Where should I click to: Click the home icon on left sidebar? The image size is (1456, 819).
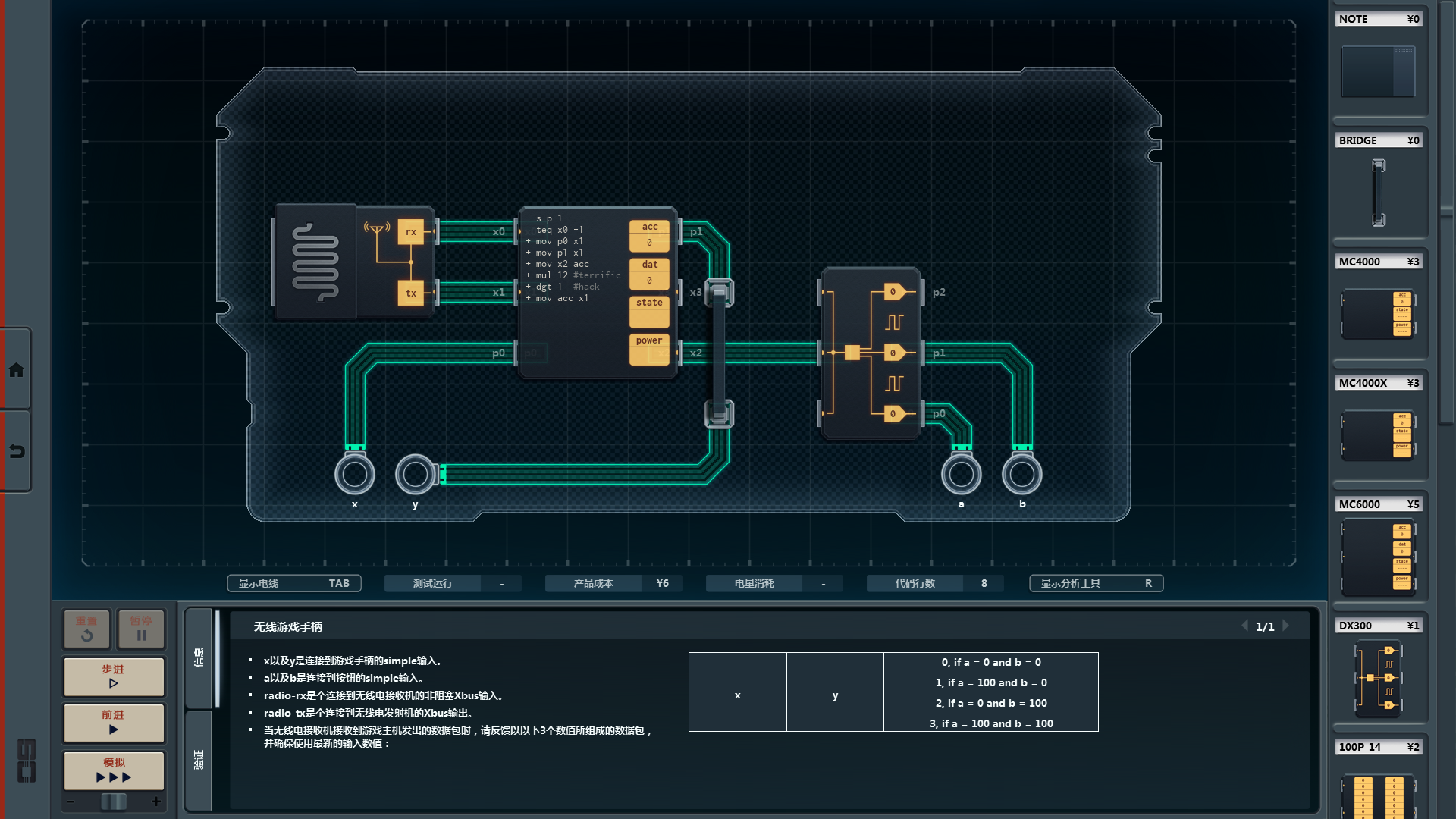coord(16,370)
